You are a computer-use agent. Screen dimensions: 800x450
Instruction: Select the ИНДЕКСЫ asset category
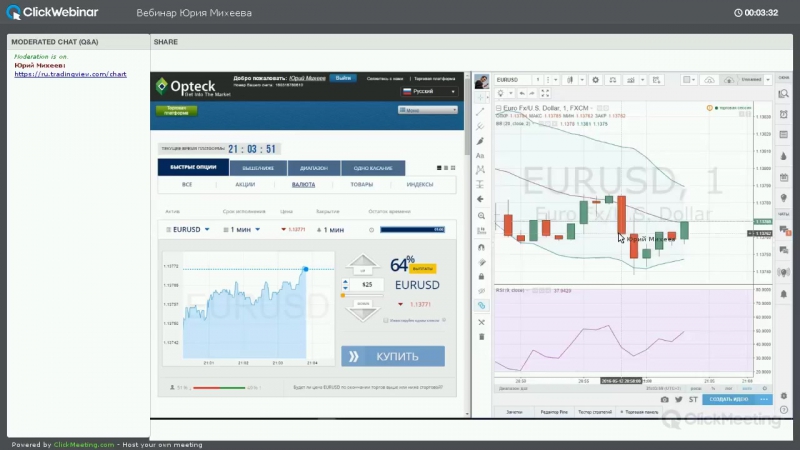[420, 185]
